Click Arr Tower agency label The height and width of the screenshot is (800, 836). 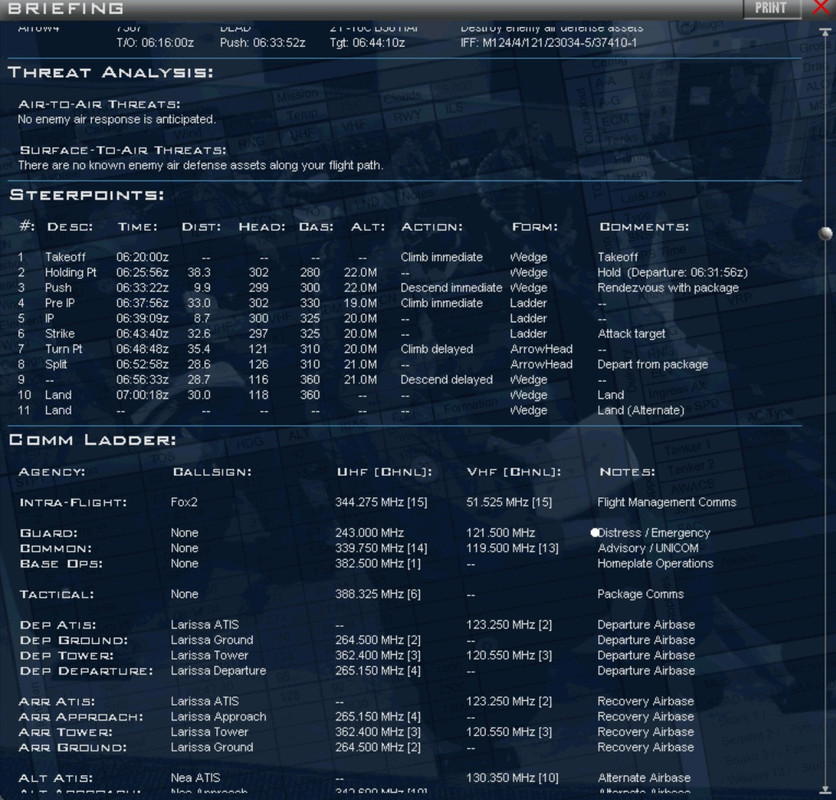pyautogui.click(x=66, y=733)
